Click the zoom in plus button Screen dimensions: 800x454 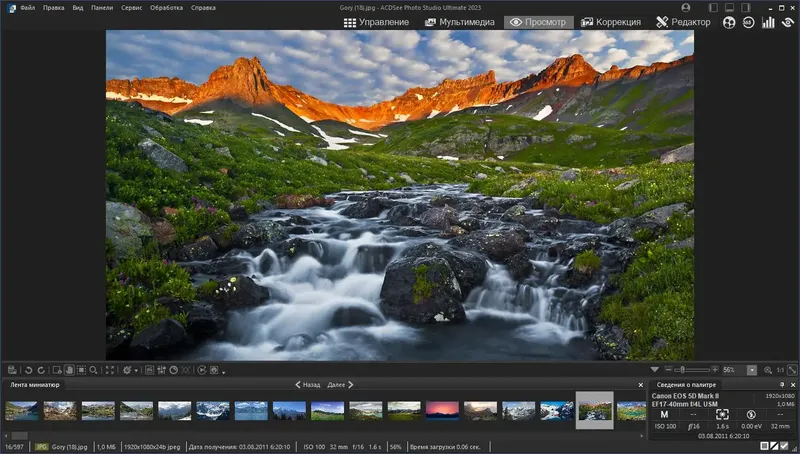tap(715, 369)
